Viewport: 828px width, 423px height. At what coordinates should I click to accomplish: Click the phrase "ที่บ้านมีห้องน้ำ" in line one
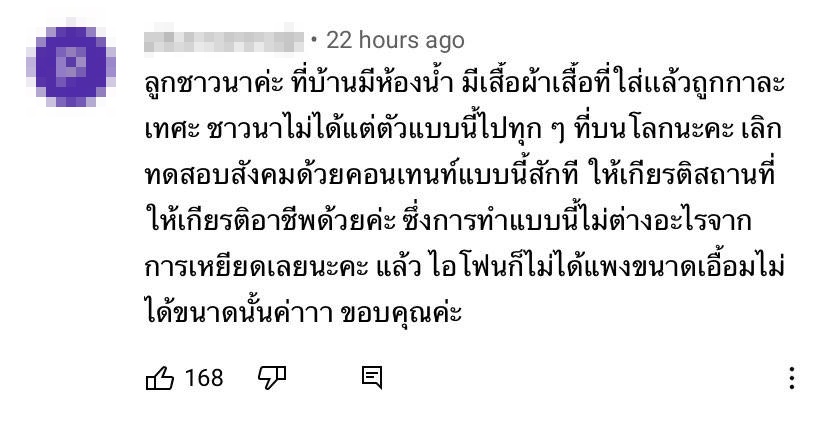372,84
